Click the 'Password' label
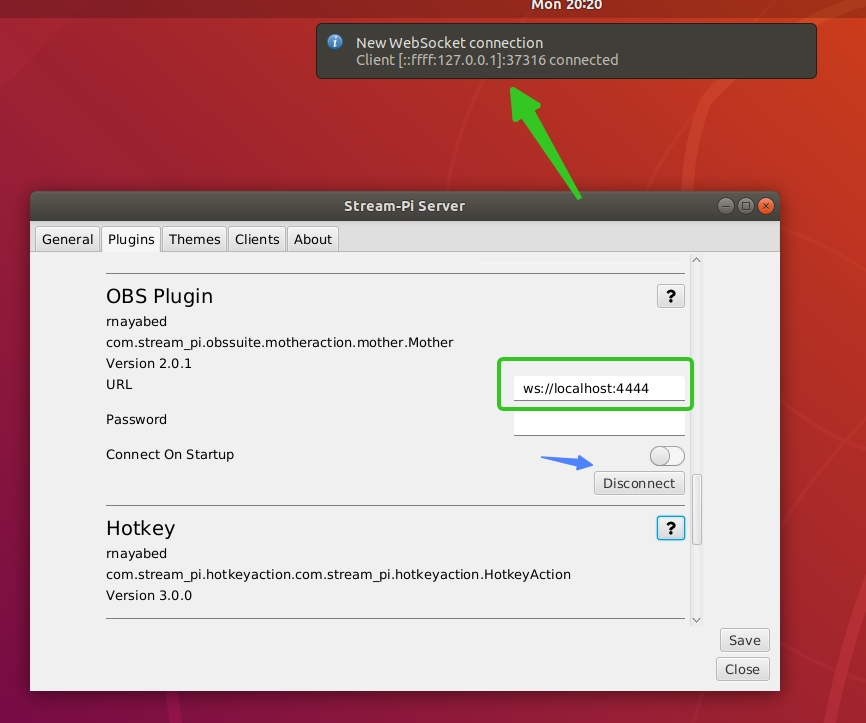866x723 pixels. [x=136, y=419]
